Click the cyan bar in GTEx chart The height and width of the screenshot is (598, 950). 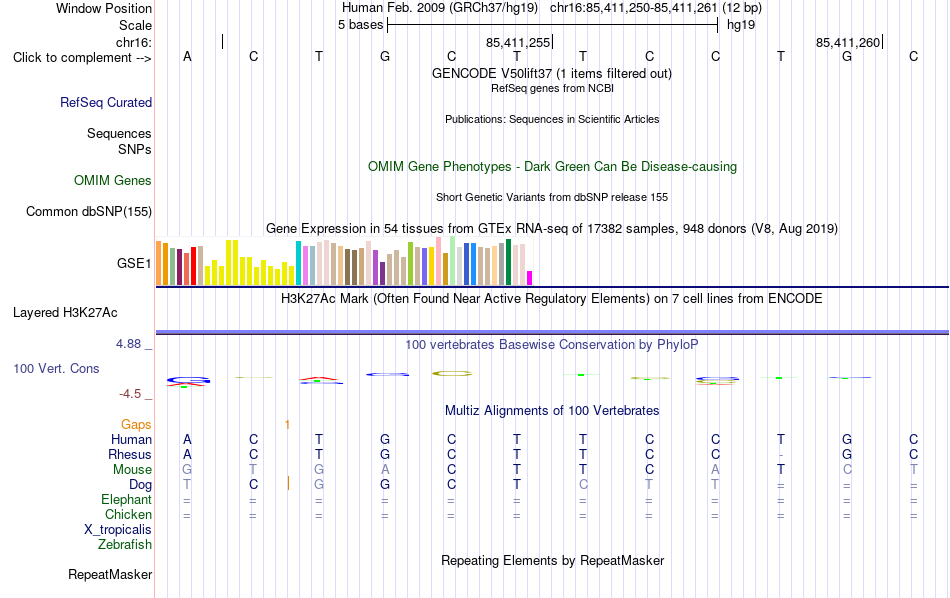point(298,263)
